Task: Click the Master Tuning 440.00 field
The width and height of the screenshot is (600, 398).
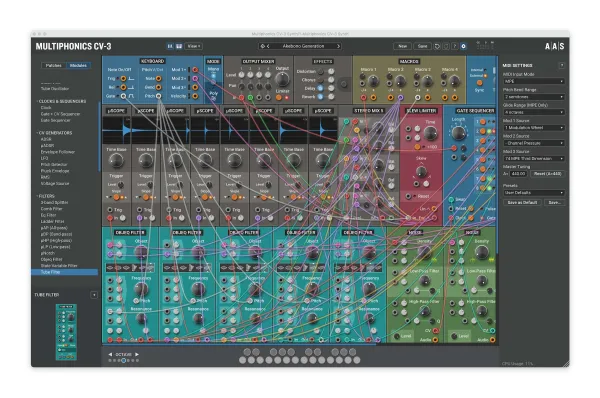Action: (x=518, y=173)
